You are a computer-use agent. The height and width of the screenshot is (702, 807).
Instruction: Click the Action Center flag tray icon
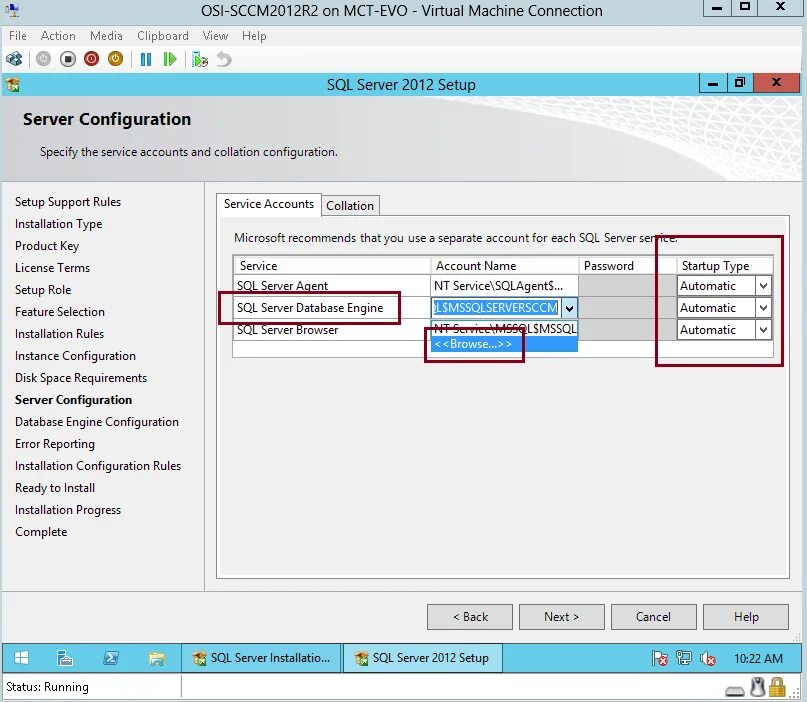659,658
